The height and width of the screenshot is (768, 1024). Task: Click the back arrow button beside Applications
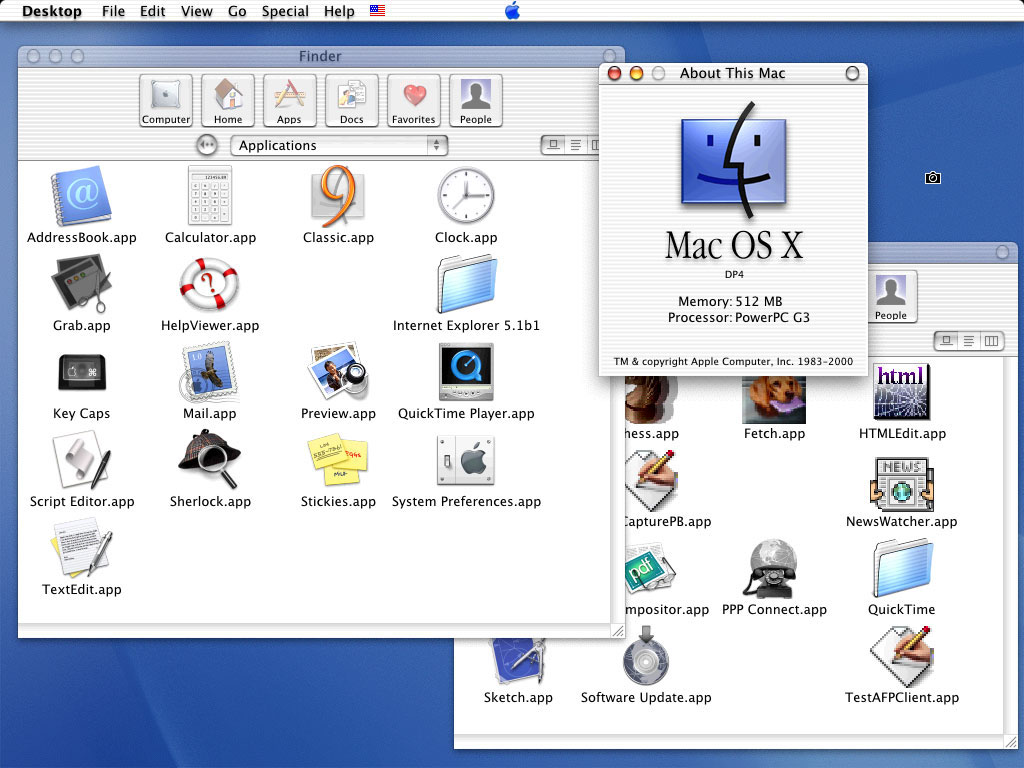coord(207,144)
